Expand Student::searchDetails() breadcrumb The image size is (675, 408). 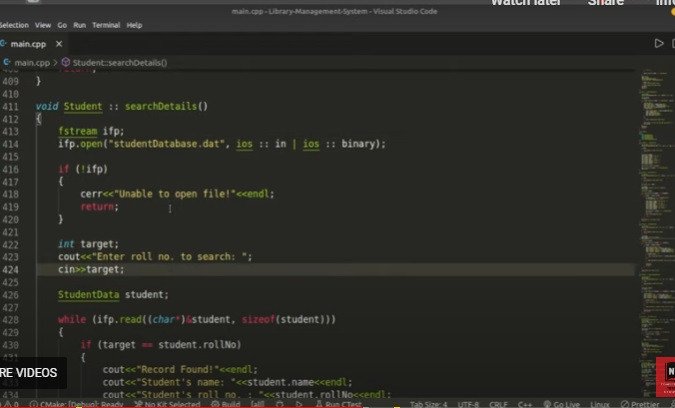point(119,62)
